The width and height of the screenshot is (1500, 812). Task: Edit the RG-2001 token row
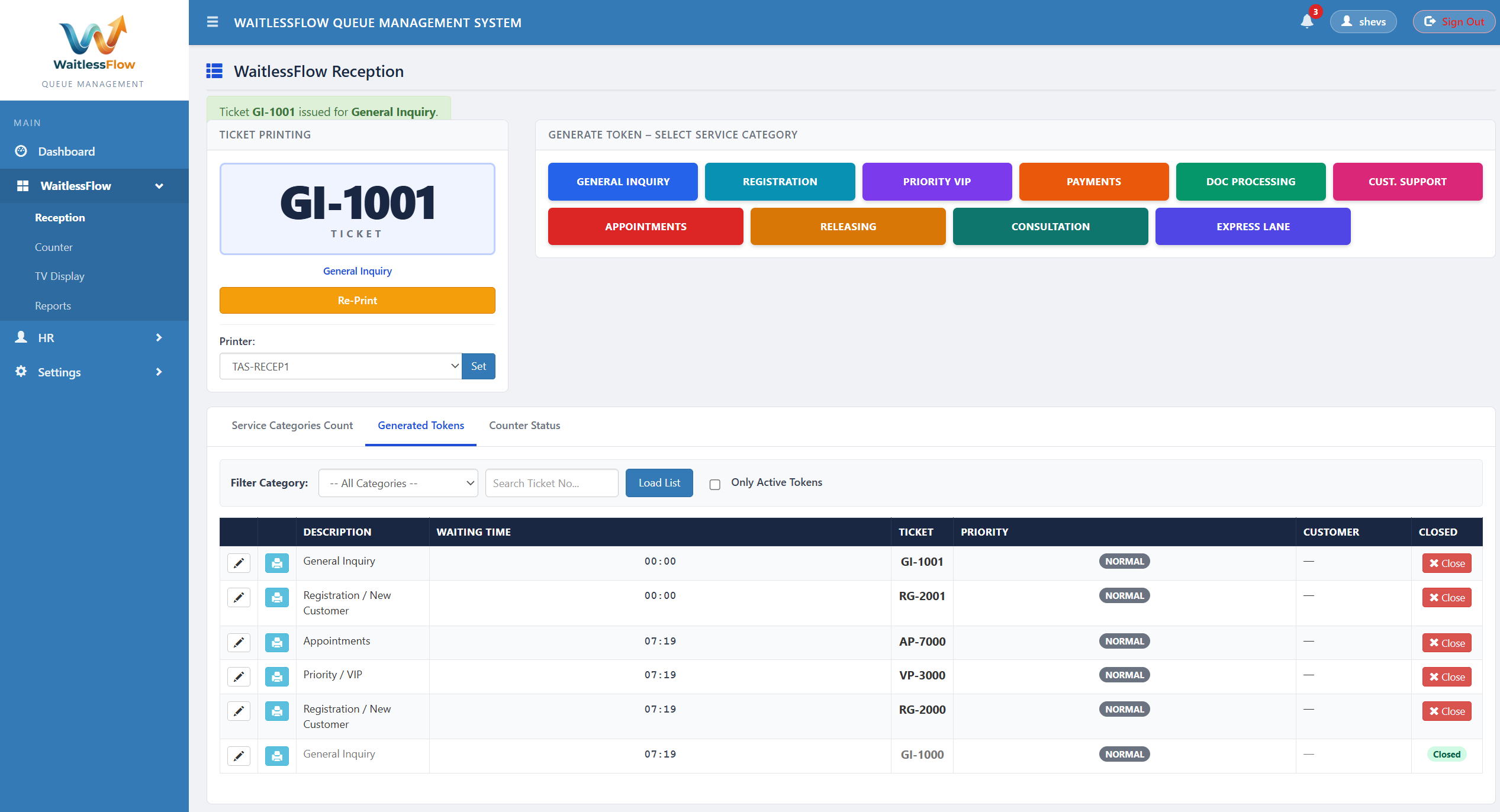(x=239, y=597)
